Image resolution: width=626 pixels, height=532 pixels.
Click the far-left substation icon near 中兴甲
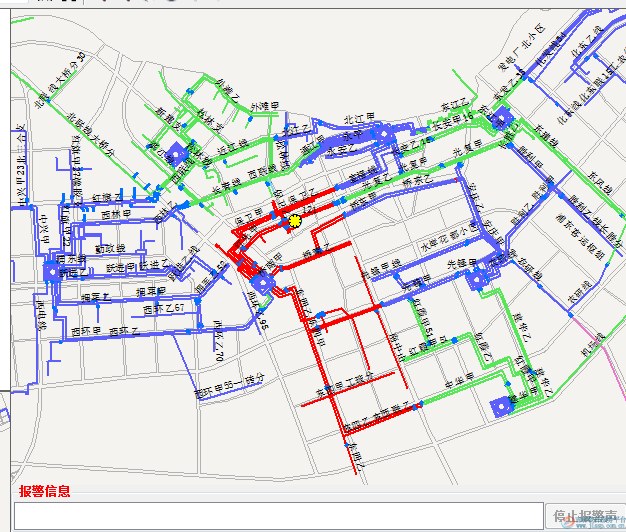51,270
